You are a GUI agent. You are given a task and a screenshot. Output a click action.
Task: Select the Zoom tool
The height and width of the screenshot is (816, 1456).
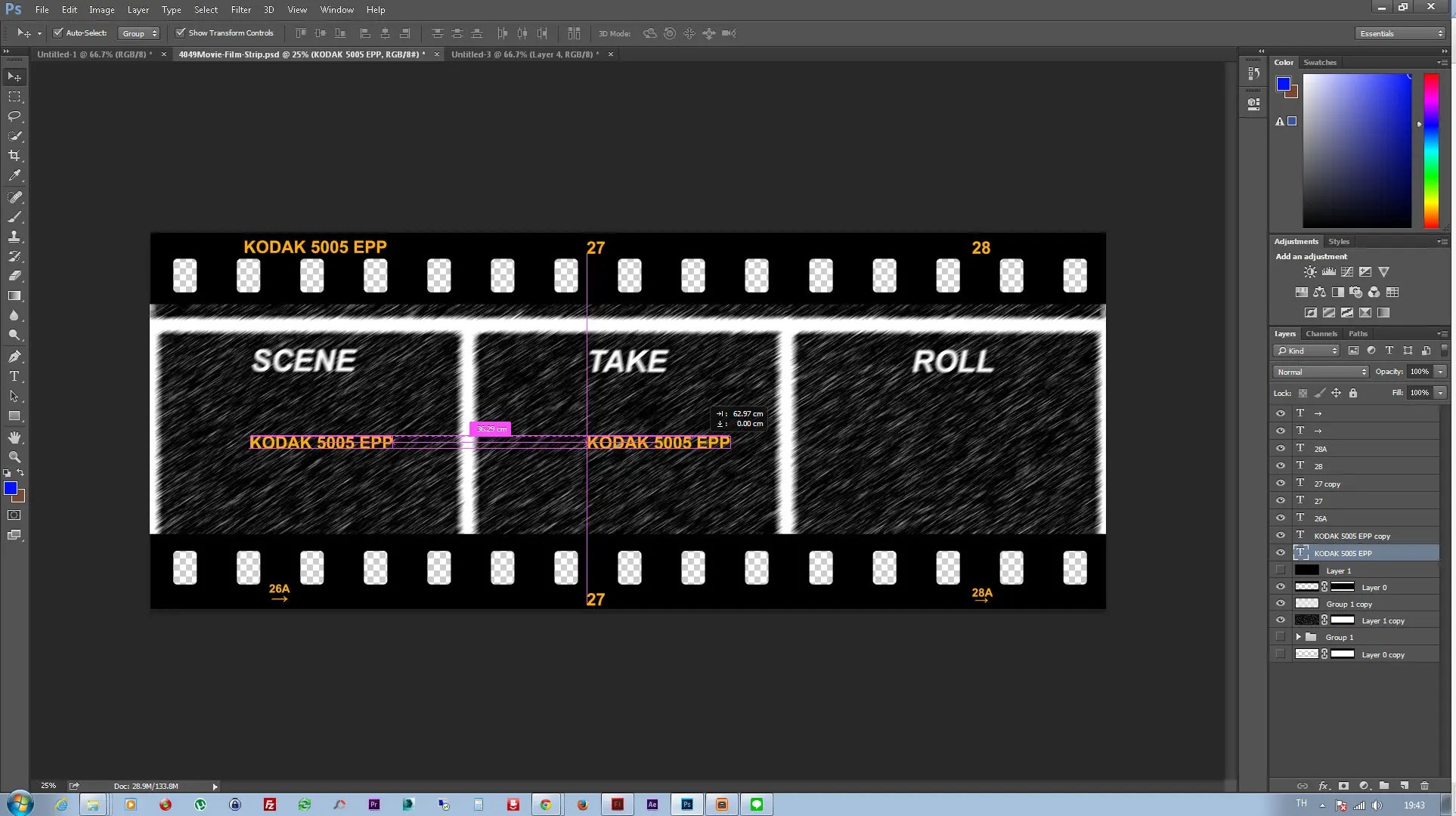(x=14, y=457)
